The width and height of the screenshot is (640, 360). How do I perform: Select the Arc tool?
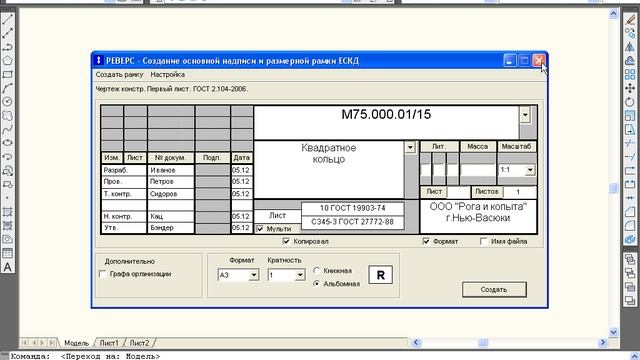pyautogui.click(x=7, y=88)
